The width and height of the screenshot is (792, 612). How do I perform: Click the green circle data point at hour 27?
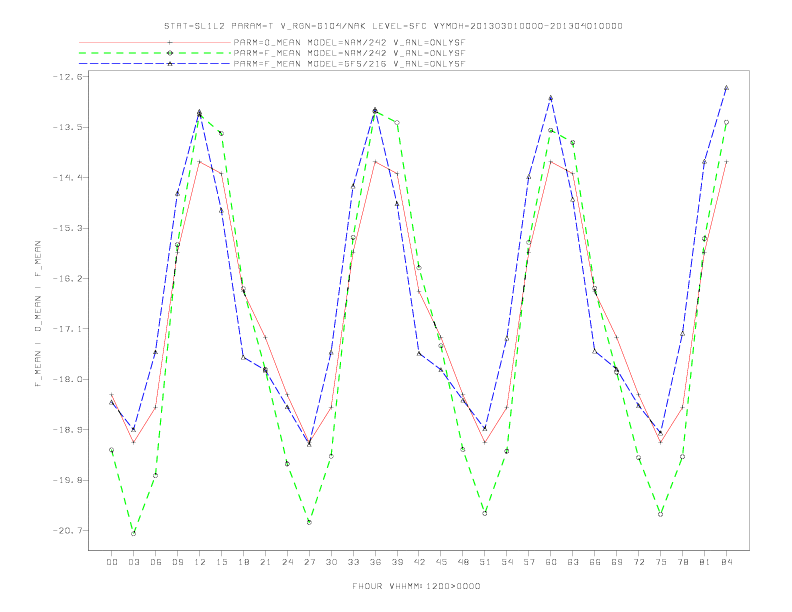(309, 522)
